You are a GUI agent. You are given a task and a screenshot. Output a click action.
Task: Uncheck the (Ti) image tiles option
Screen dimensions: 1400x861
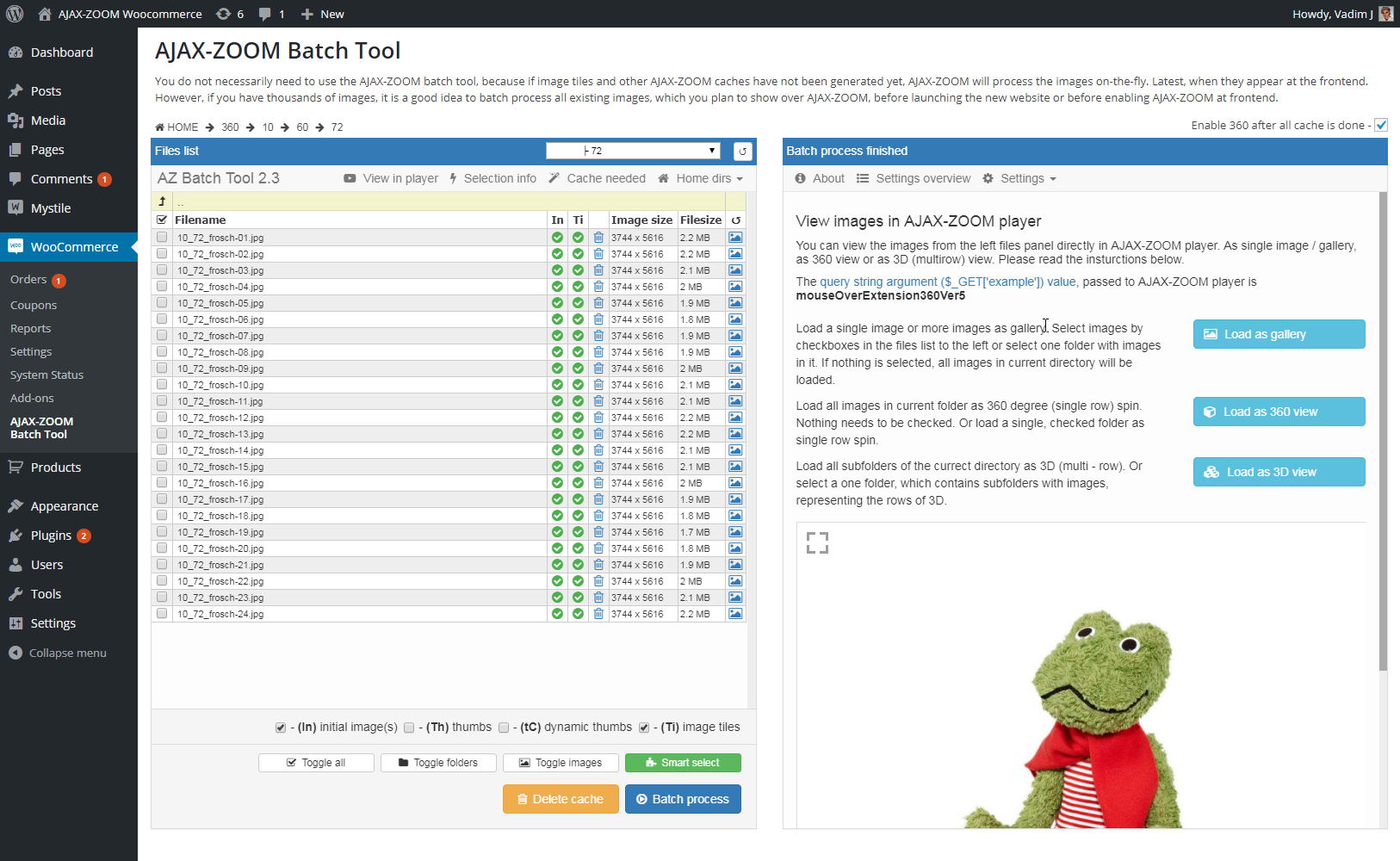[644, 728]
